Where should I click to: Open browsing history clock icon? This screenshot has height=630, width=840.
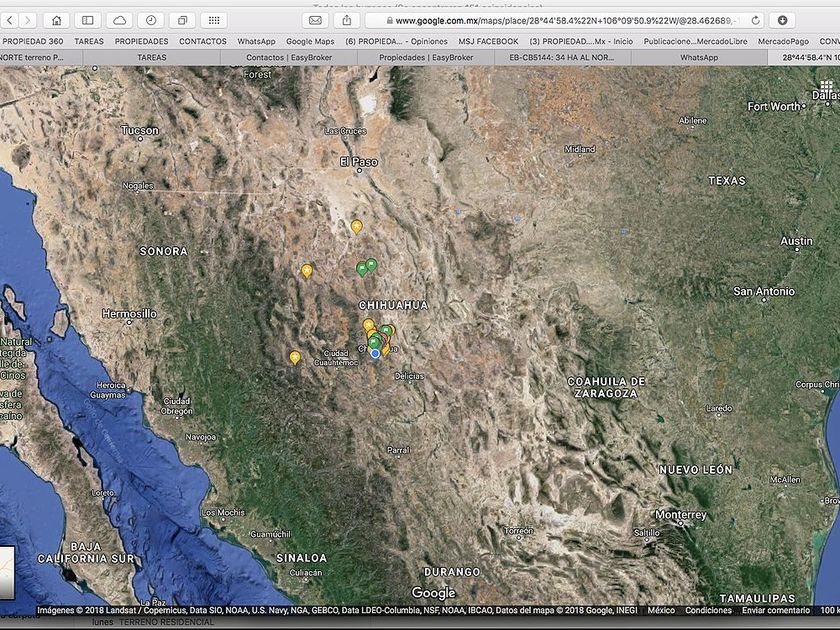point(151,20)
